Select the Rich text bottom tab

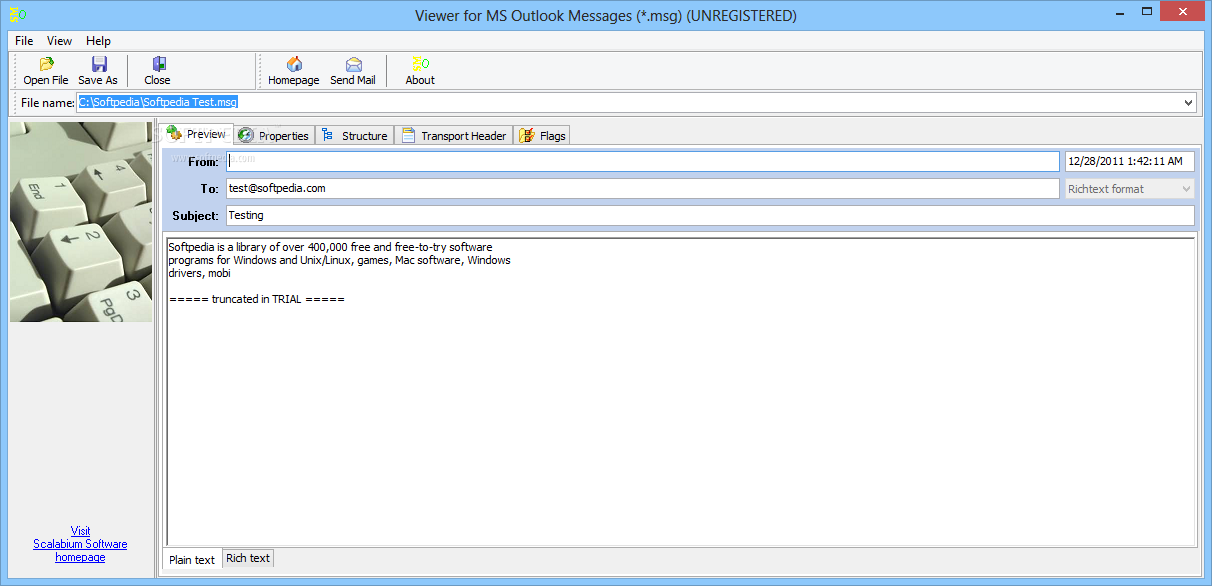pos(247,558)
